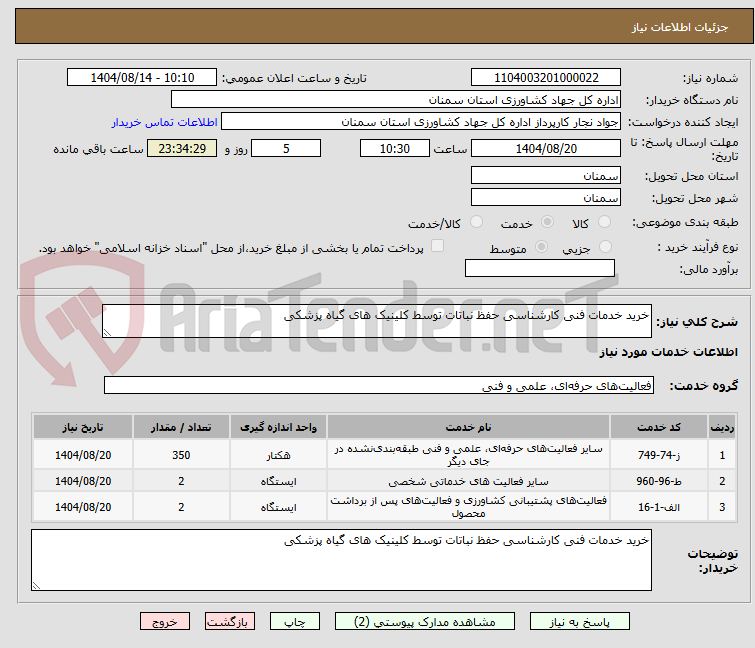
Task: Click the delivery city field سمنان
Action: [546, 197]
